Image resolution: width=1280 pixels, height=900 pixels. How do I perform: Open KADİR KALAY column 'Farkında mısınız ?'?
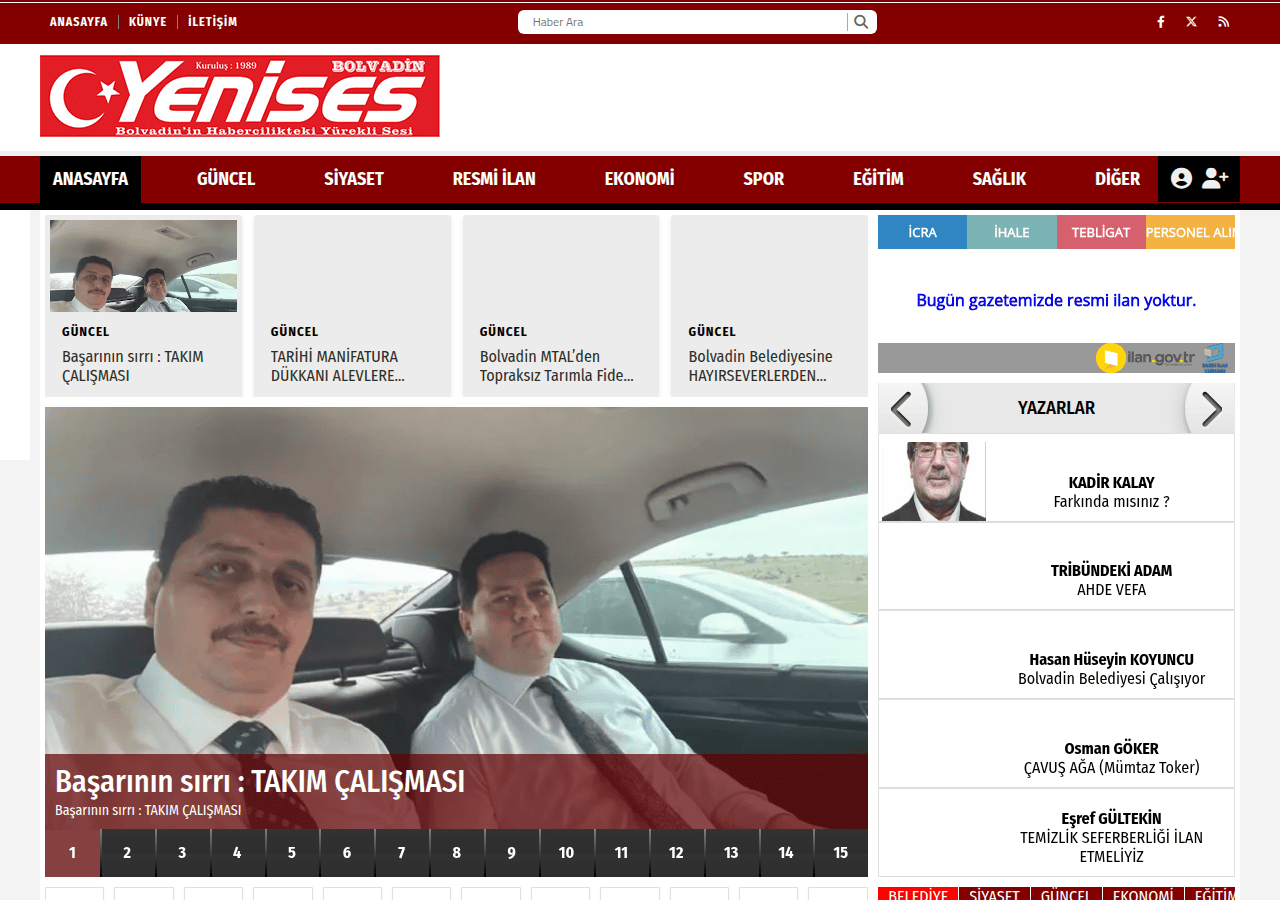click(1111, 492)
